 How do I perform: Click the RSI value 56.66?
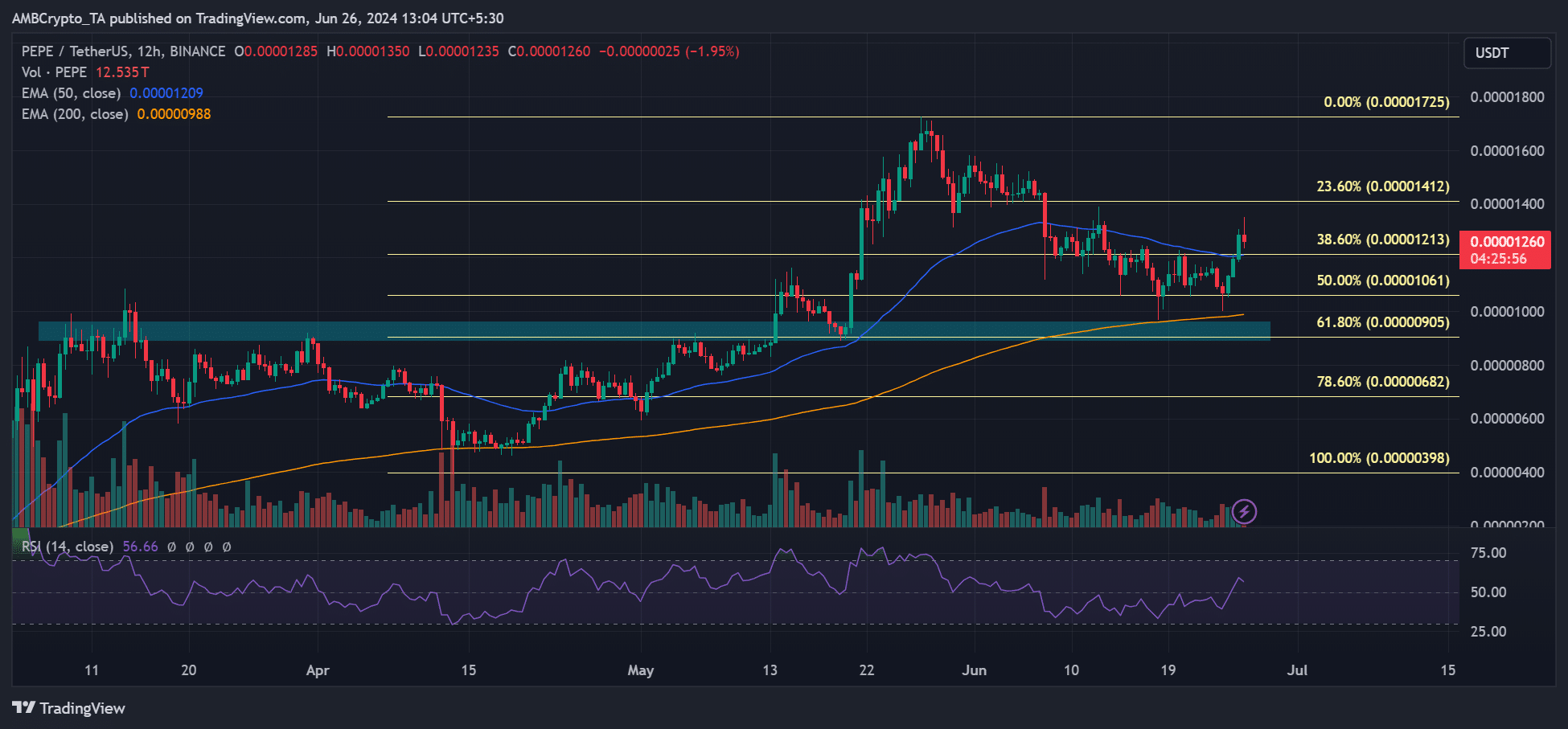click(140, 547)
